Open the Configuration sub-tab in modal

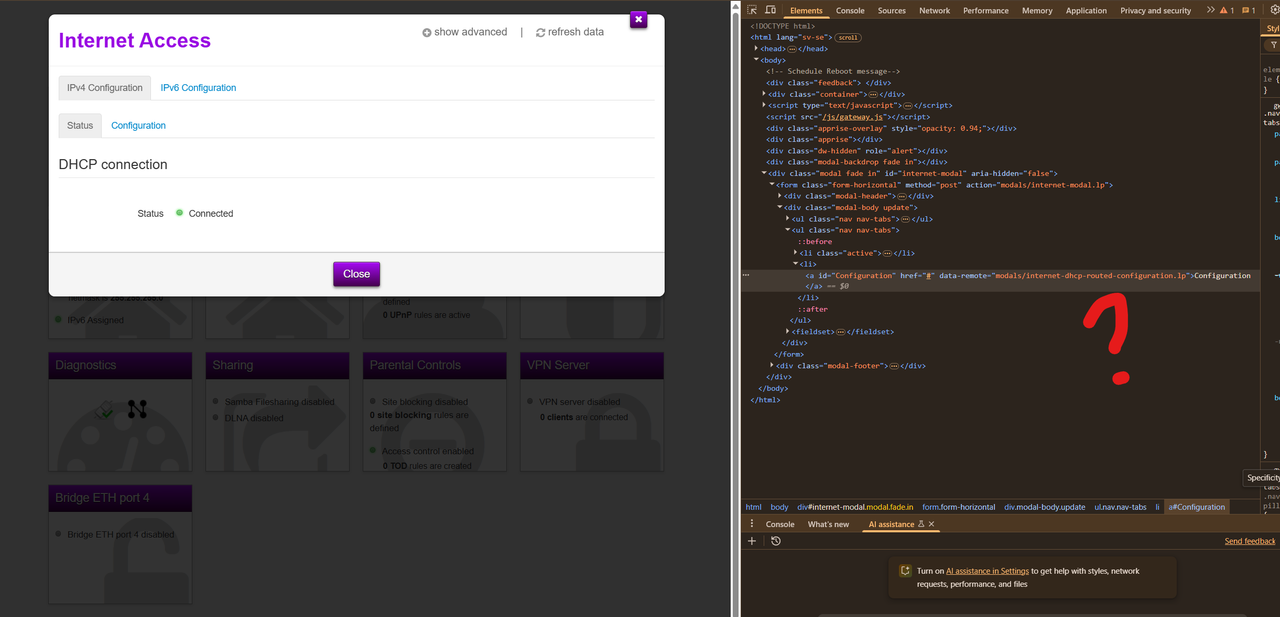(138, 125)
